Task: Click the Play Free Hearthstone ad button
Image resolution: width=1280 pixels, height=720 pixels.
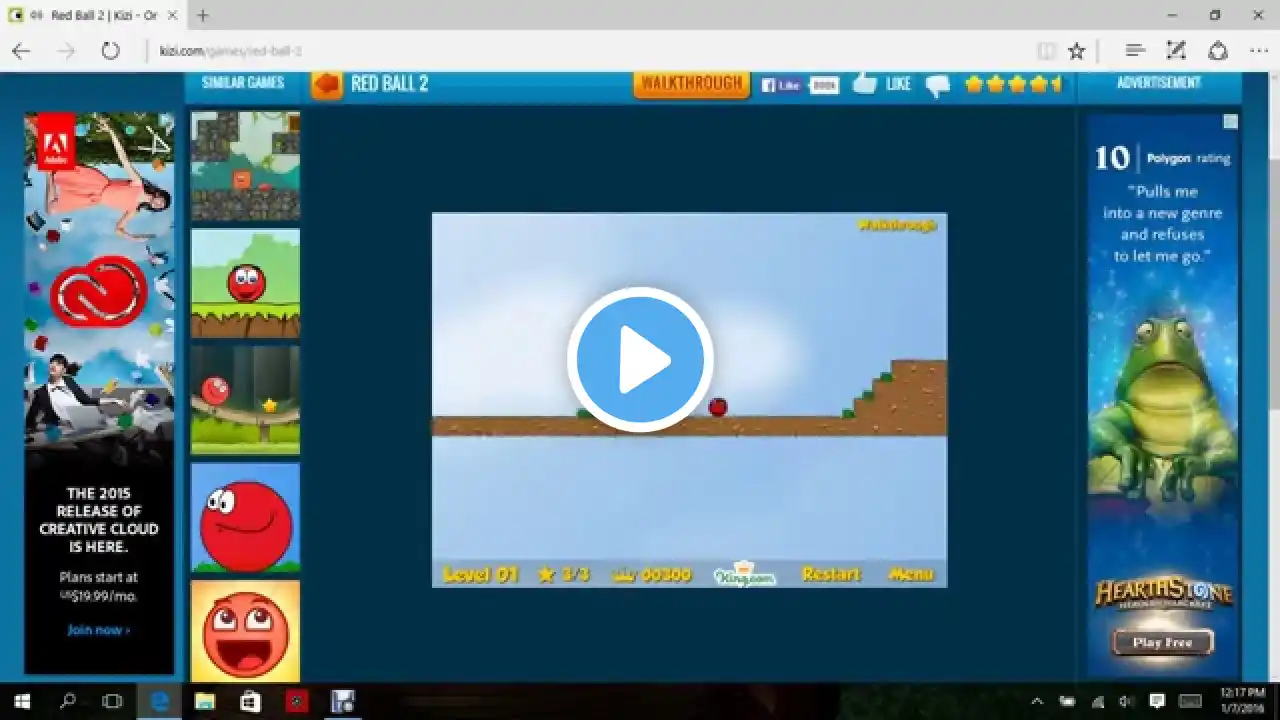Action: [1162, 642]
